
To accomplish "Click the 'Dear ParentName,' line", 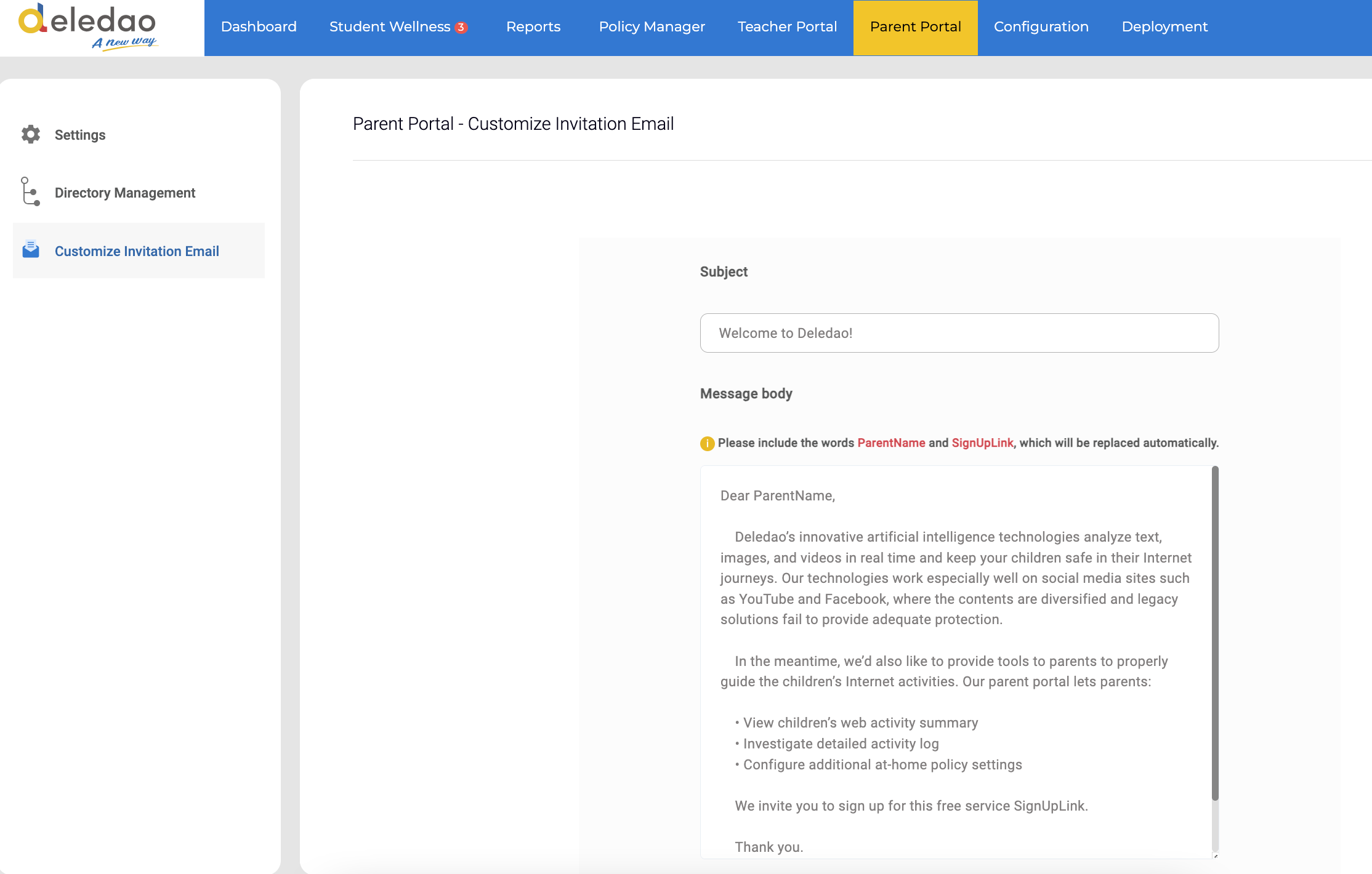I will [x=778, y=496].
